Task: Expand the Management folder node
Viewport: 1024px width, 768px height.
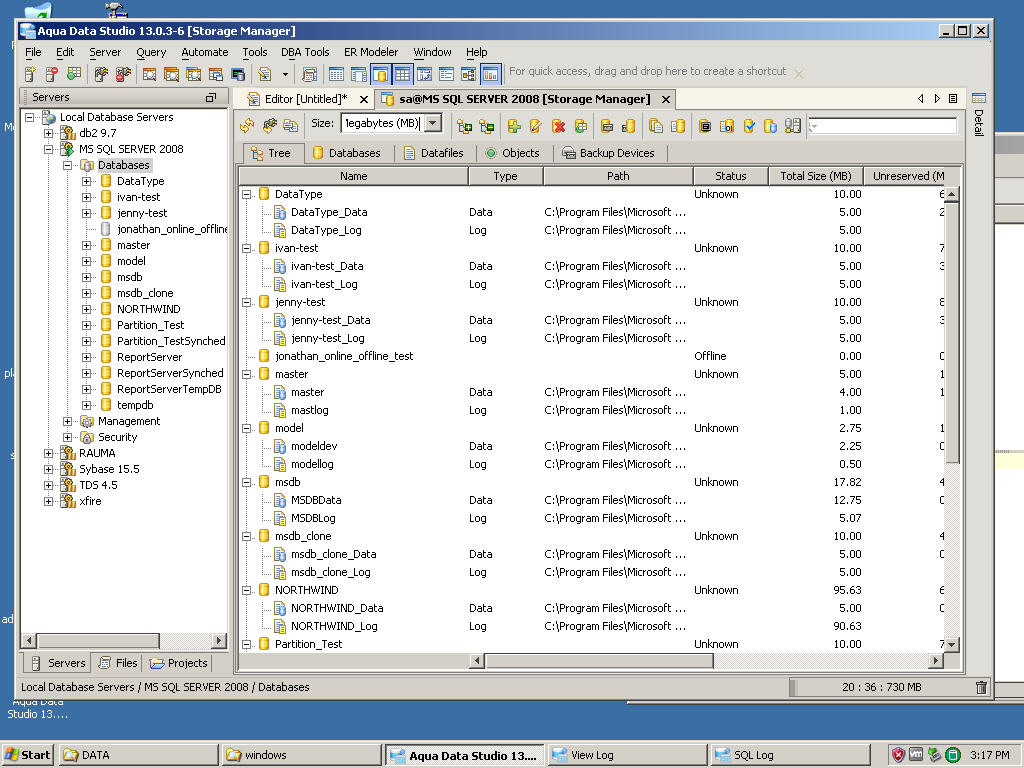Action: 67,421
